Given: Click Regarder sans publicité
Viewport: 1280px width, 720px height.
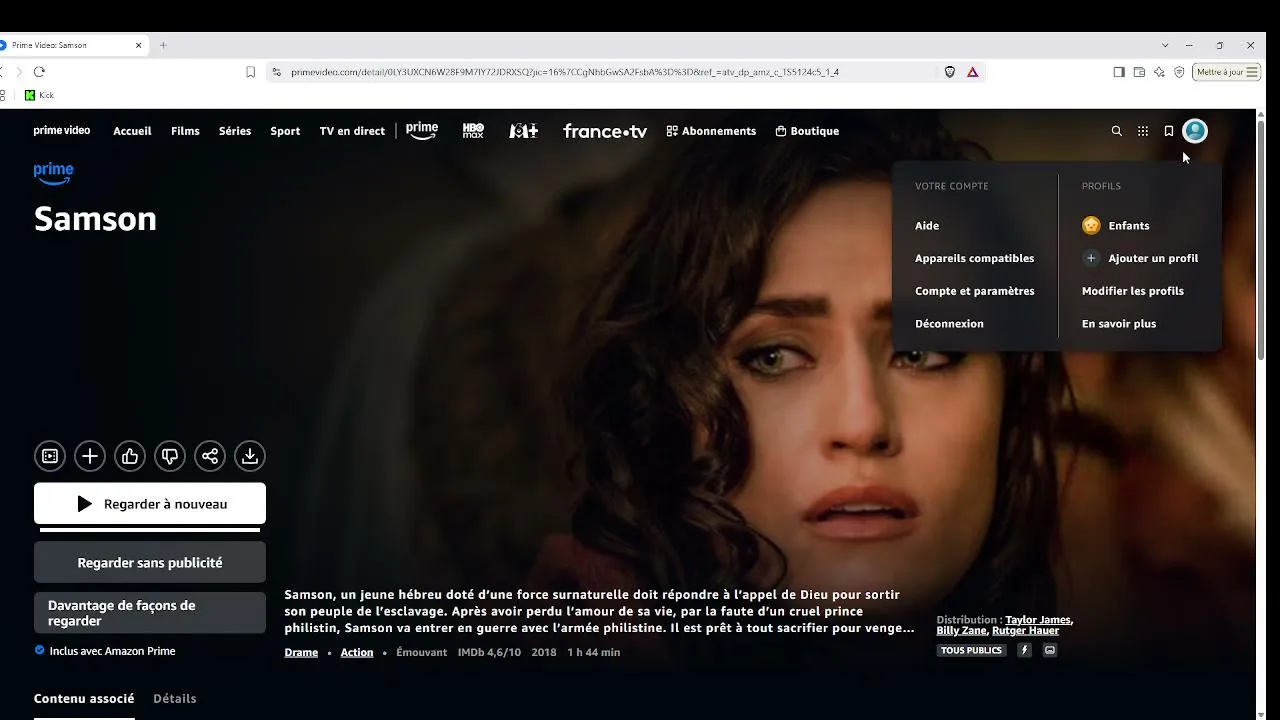Looking at the screenshot, I should [150, 563].
